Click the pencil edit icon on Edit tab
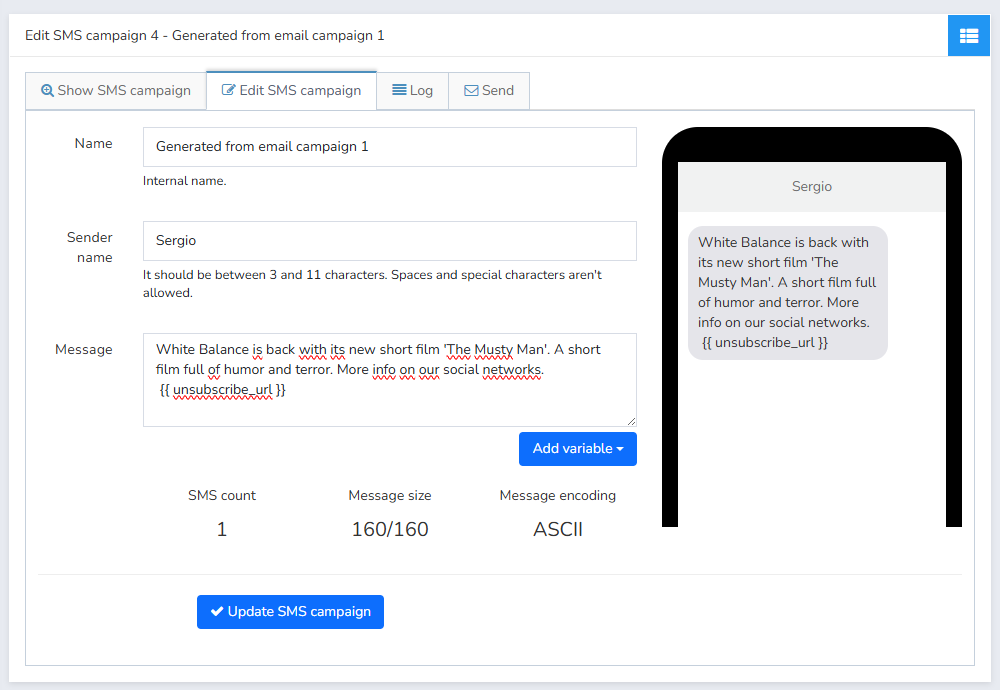 click(228, 90)
